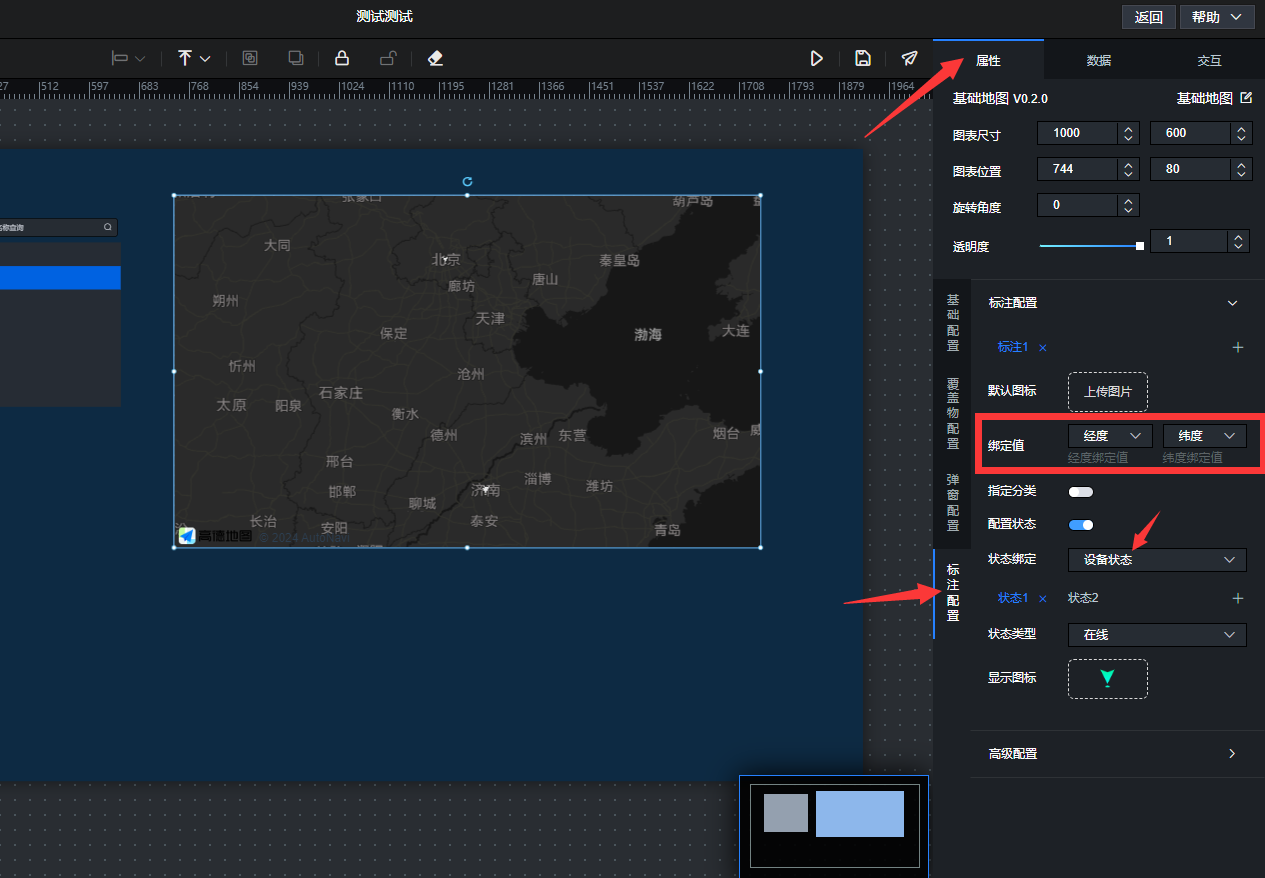Screen dimensions: 1265x878
Task: Expand the 高级配置 section
Action: pyautogui.click(x=1231, y=753)
